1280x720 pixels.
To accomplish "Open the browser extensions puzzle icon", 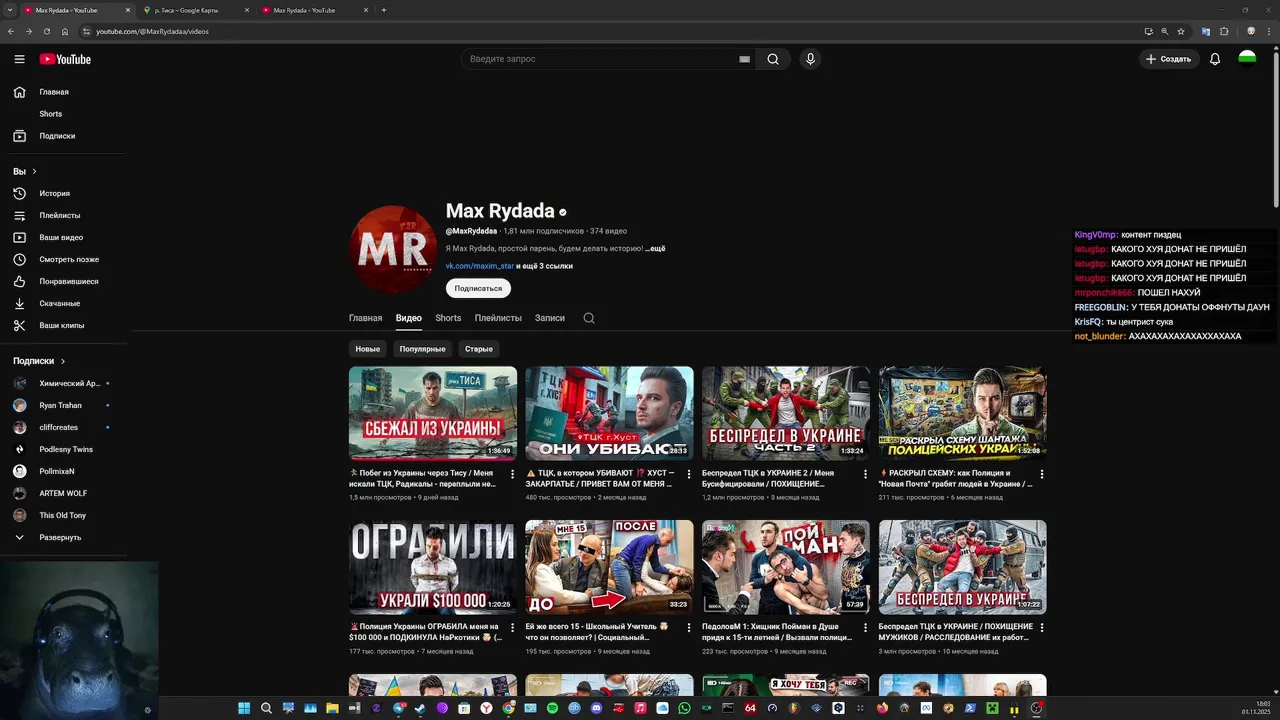I will pyautogui.click(x=1223, y=31).
